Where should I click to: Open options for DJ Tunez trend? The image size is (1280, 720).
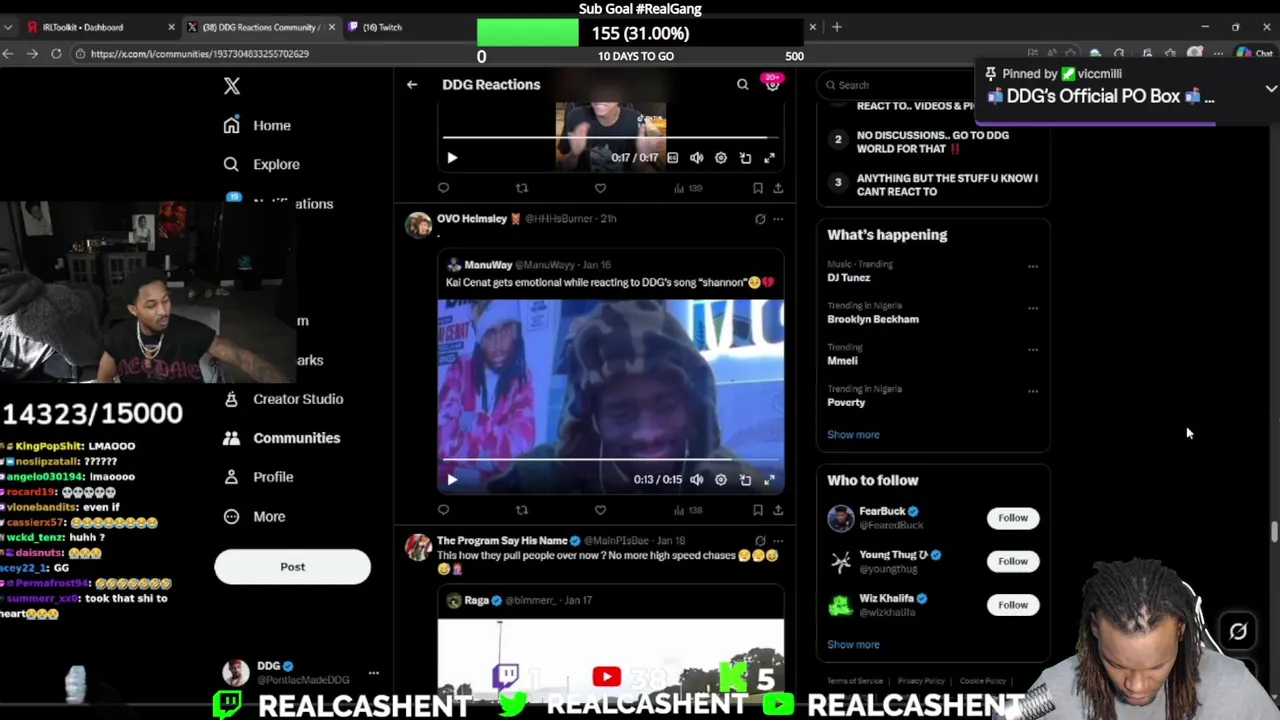point(1033,267)
